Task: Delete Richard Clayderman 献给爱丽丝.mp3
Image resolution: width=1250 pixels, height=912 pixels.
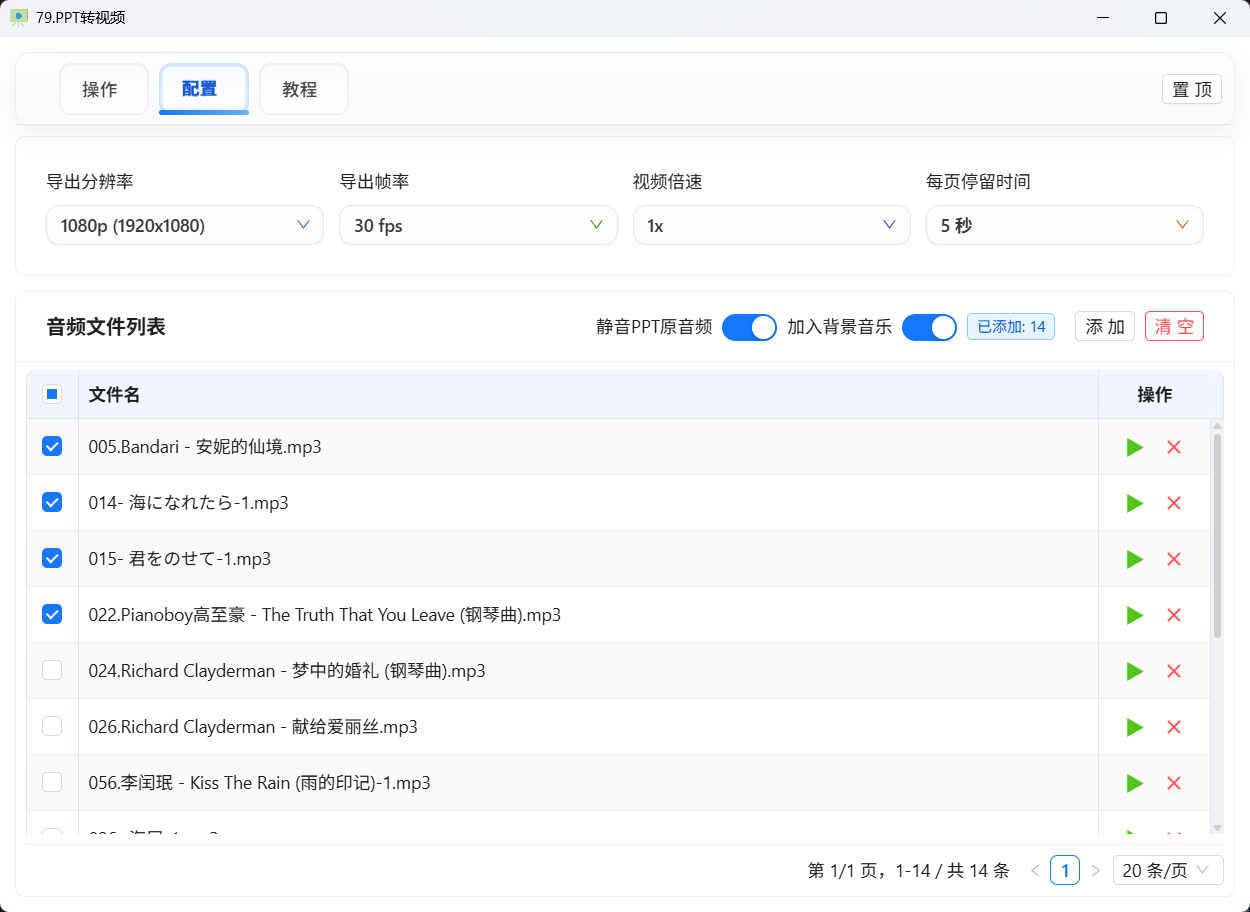Action: (x=1174, y=727)
